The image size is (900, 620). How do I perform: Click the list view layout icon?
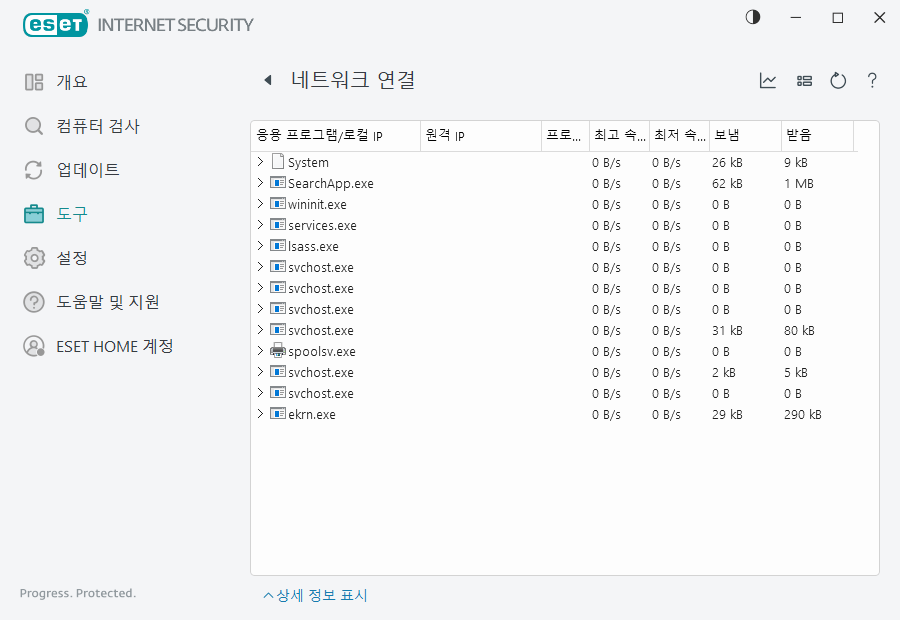pos(804,81)
